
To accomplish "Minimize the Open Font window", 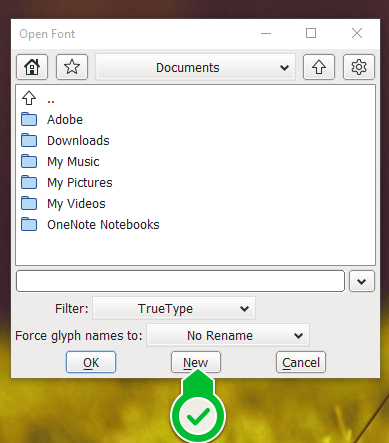I will click(x=266, y=33).
